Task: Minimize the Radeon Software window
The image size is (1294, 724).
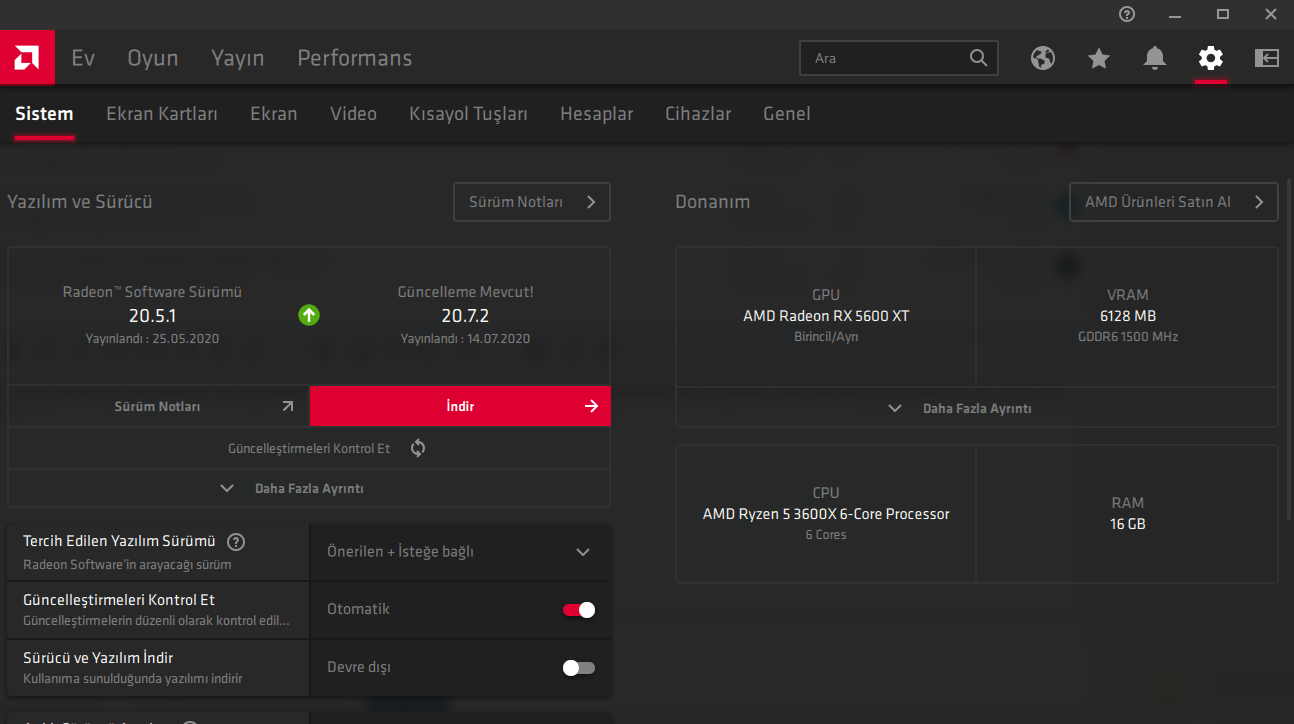Action: click(1175, 14)
